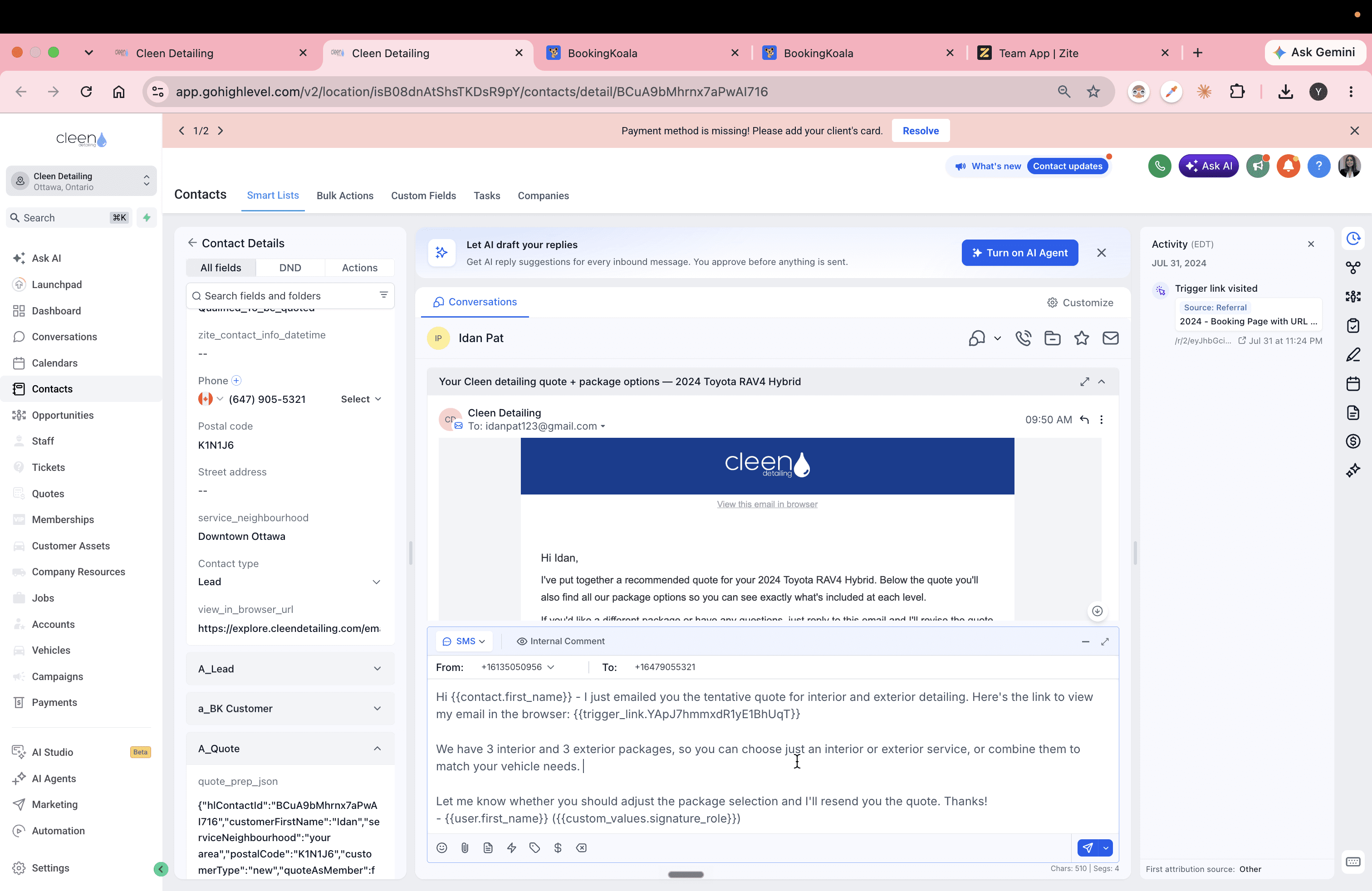1372x891 pixels.
Task: Call Idan Pat using the phone icon
Action: tap(1023, 338)
